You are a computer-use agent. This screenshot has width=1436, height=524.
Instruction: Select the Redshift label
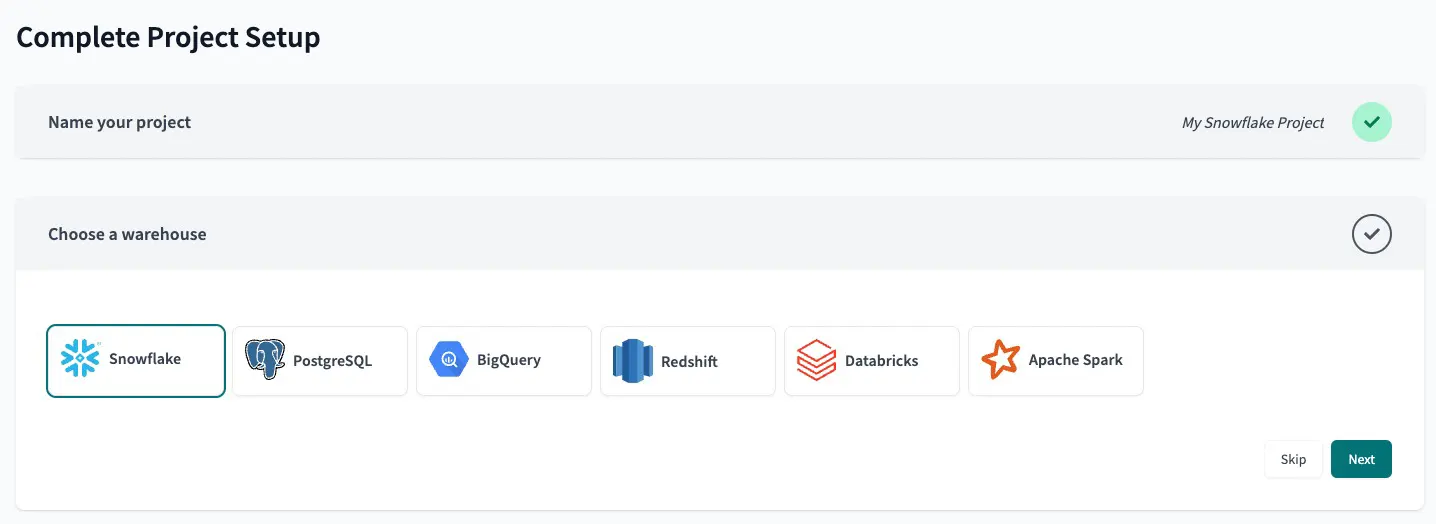(x=689, y=361)
